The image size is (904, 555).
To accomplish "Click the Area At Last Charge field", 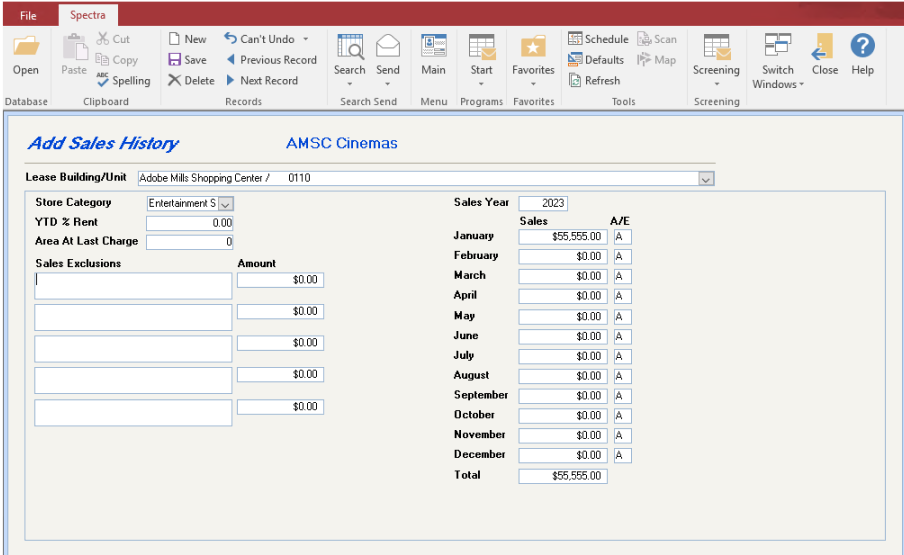I will 190,242.
